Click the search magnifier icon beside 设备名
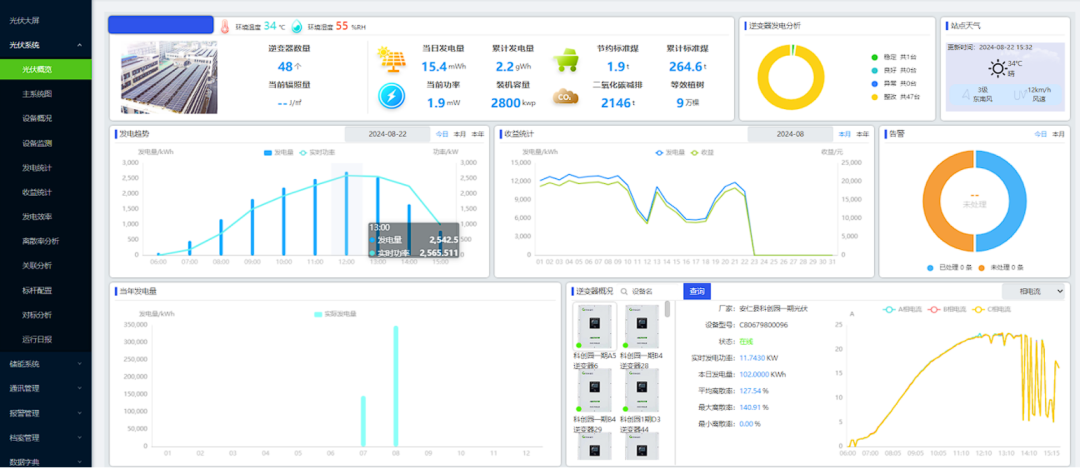The height and width of the screenshot is (468, 1080). 624,292
